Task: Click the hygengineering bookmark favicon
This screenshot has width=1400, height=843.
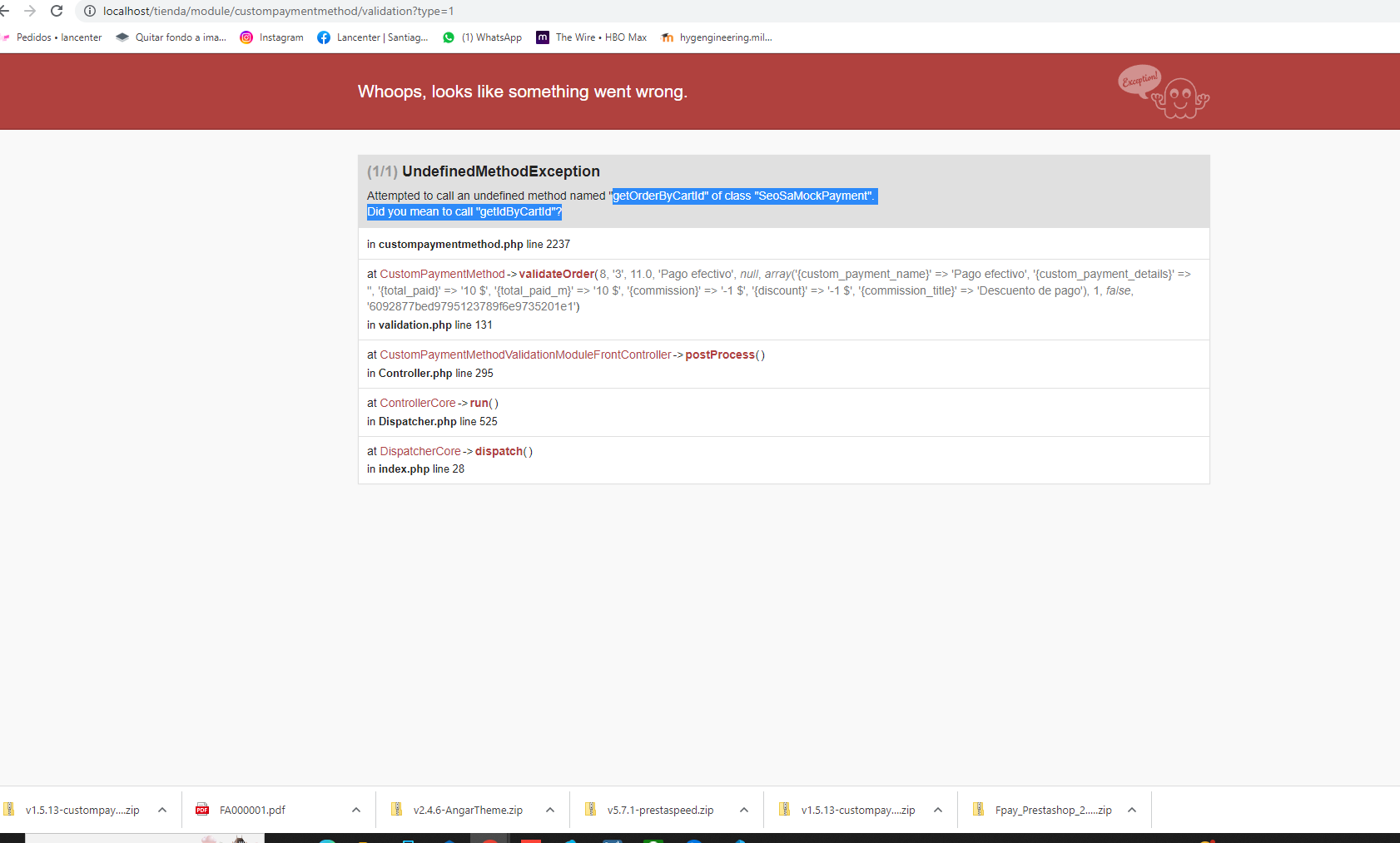Action: coord(667,37)
